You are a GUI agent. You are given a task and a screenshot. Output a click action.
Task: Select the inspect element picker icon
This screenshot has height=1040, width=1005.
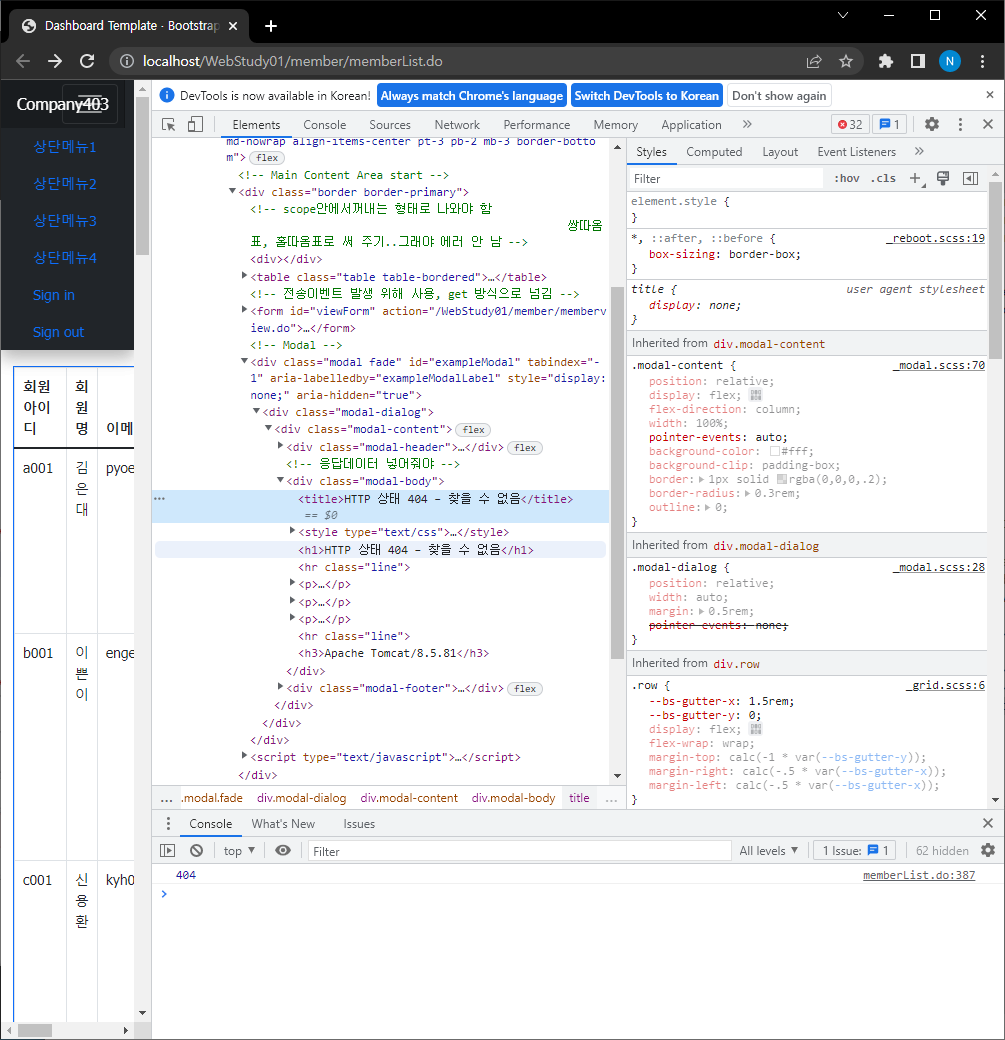[168, 125]
